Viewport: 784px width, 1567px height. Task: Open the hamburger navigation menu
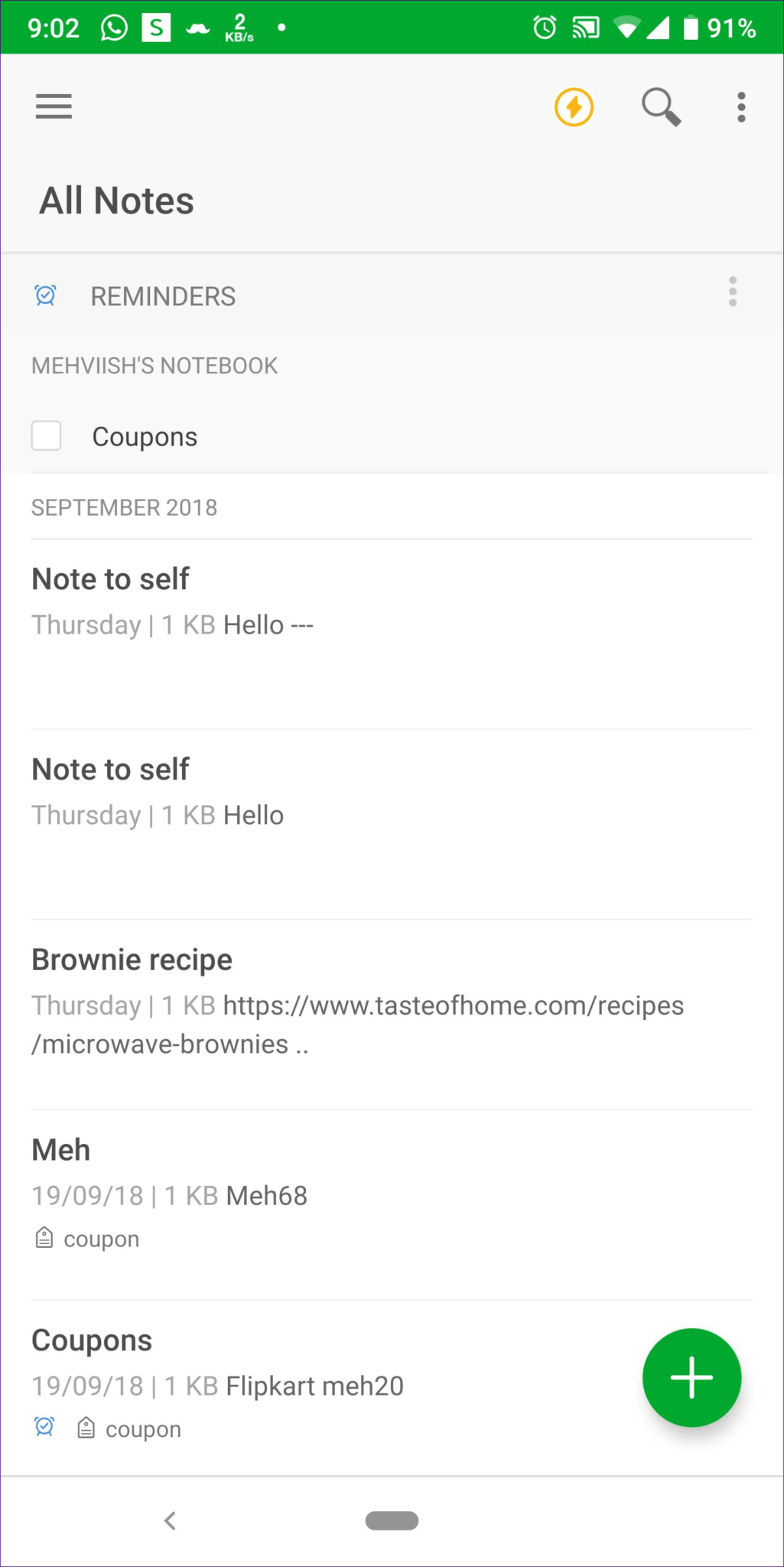pos(54,107)
